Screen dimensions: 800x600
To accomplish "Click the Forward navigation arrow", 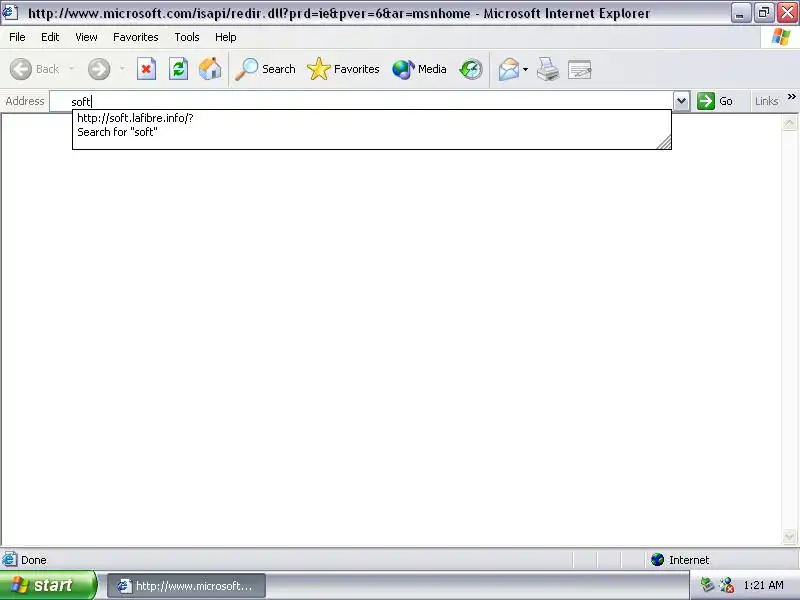I will click(x=98, y=69).
